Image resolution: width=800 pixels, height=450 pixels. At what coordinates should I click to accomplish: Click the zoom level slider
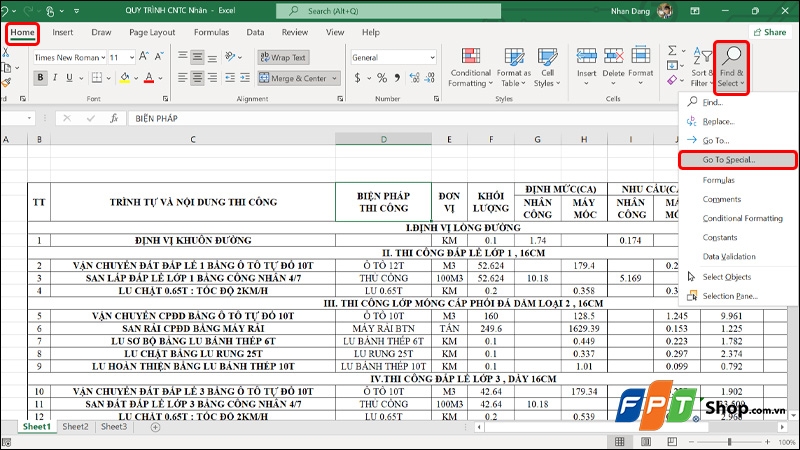pyautogui.click(x=730, y=442)
